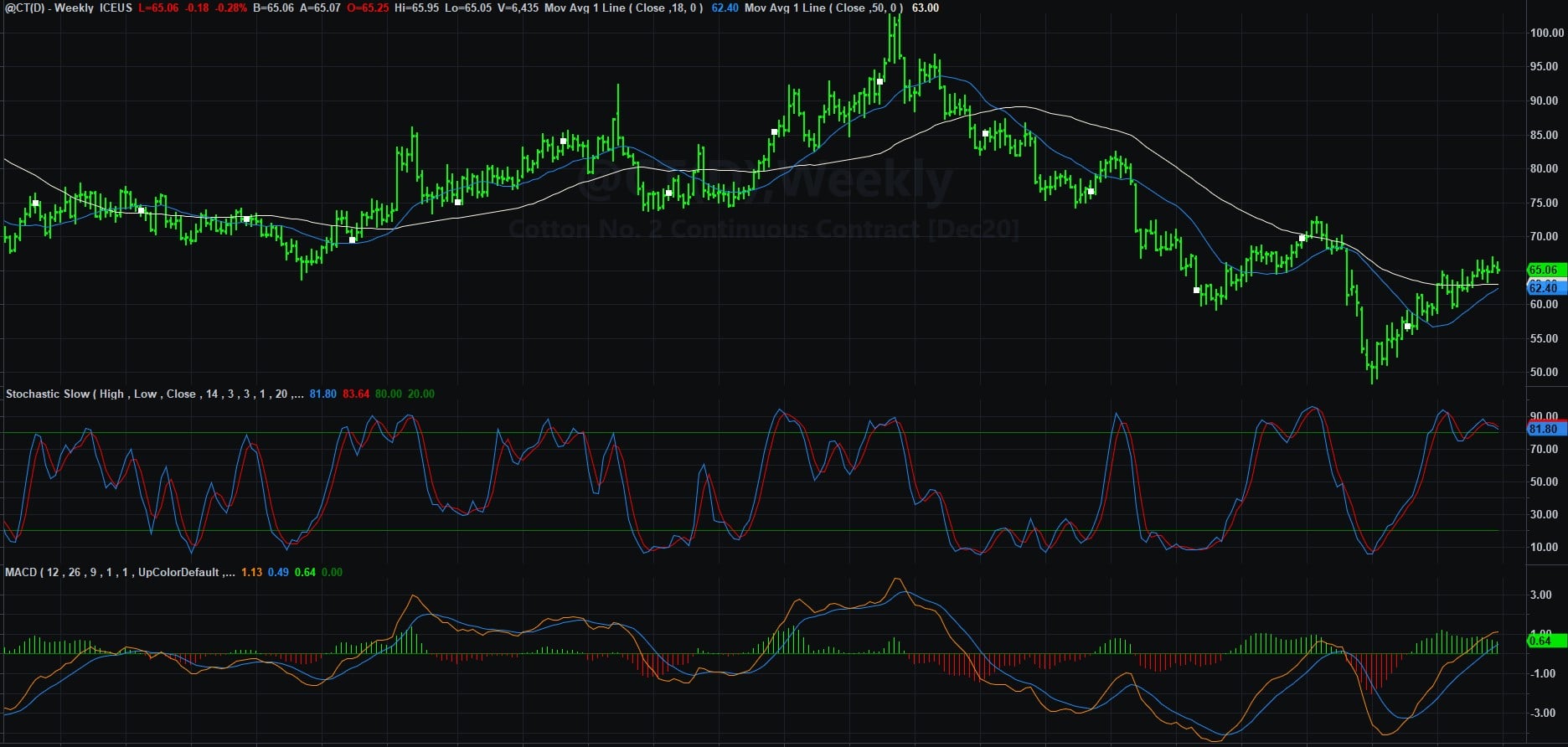This screenshot has width=1568, height=747.
Task: Click the Lo=65.05 low value
Action: (469, 8)
